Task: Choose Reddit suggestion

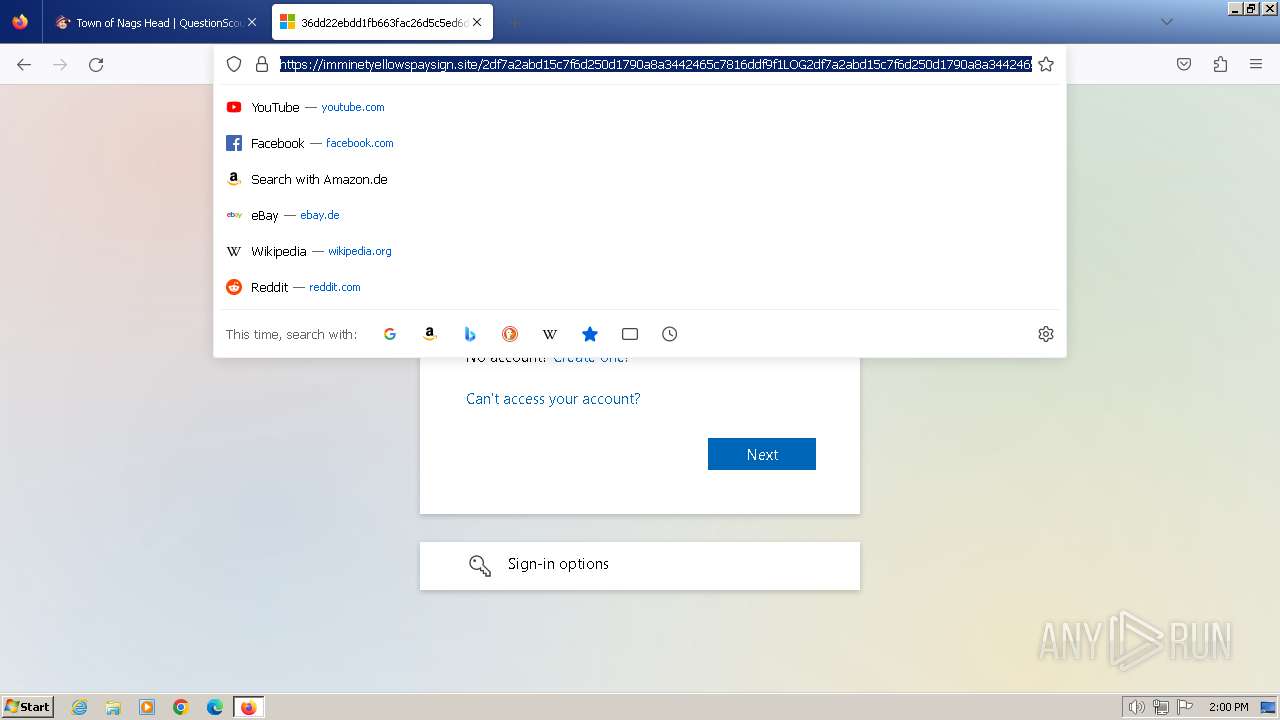Action: click(640, 287)
